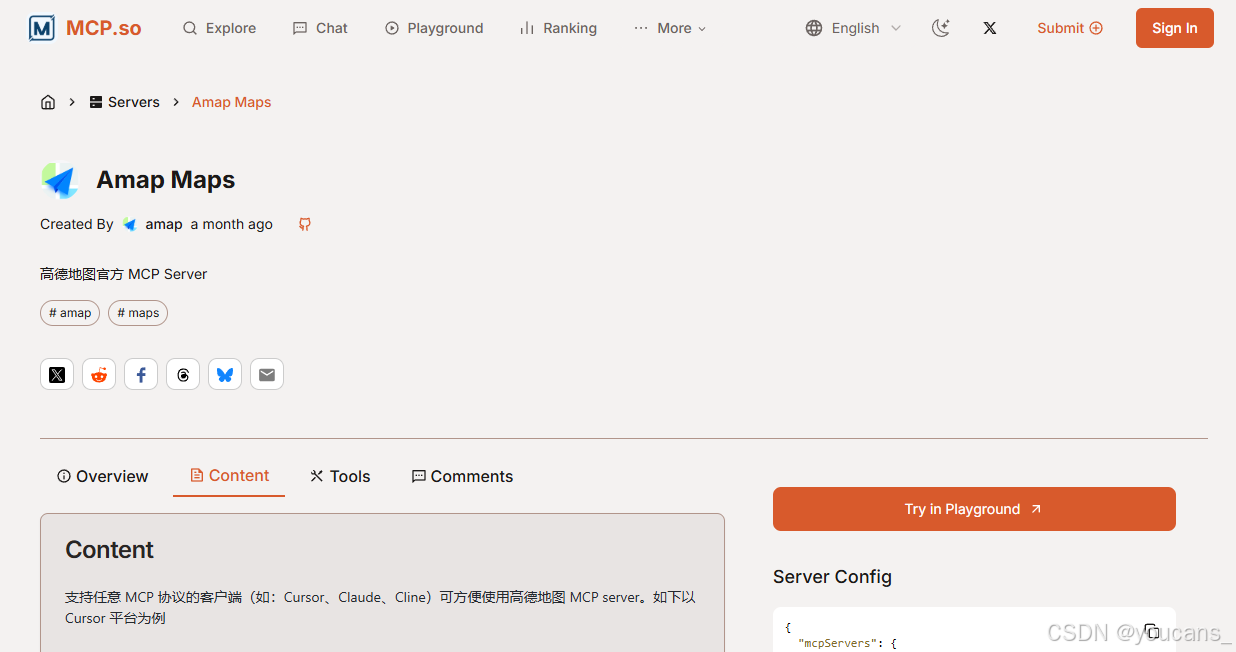This screenshot has width=1236, height=652.
Task: Click the "mcpServers" line in config
Action: [847, 643]
